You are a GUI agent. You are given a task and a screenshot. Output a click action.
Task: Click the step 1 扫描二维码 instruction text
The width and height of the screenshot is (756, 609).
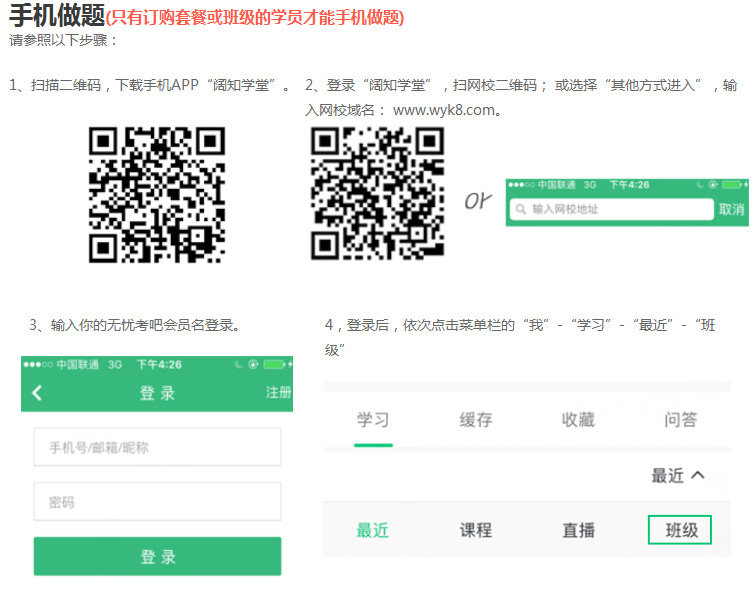point(150,85)
